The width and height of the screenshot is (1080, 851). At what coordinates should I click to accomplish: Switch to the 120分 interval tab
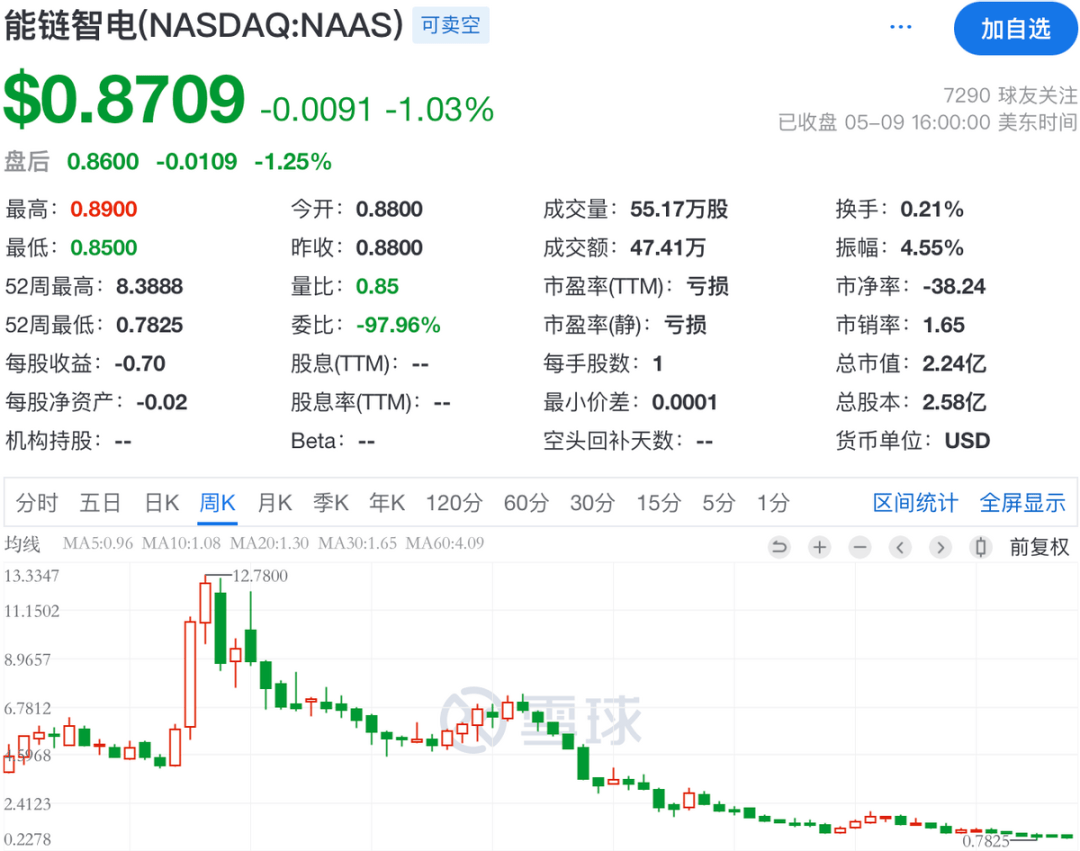tap(453, 503)
